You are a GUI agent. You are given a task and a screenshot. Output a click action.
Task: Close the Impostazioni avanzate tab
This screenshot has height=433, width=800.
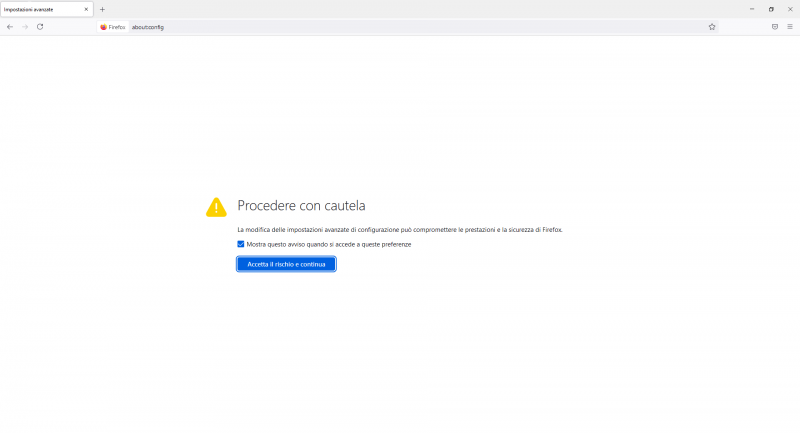[86, 9]
